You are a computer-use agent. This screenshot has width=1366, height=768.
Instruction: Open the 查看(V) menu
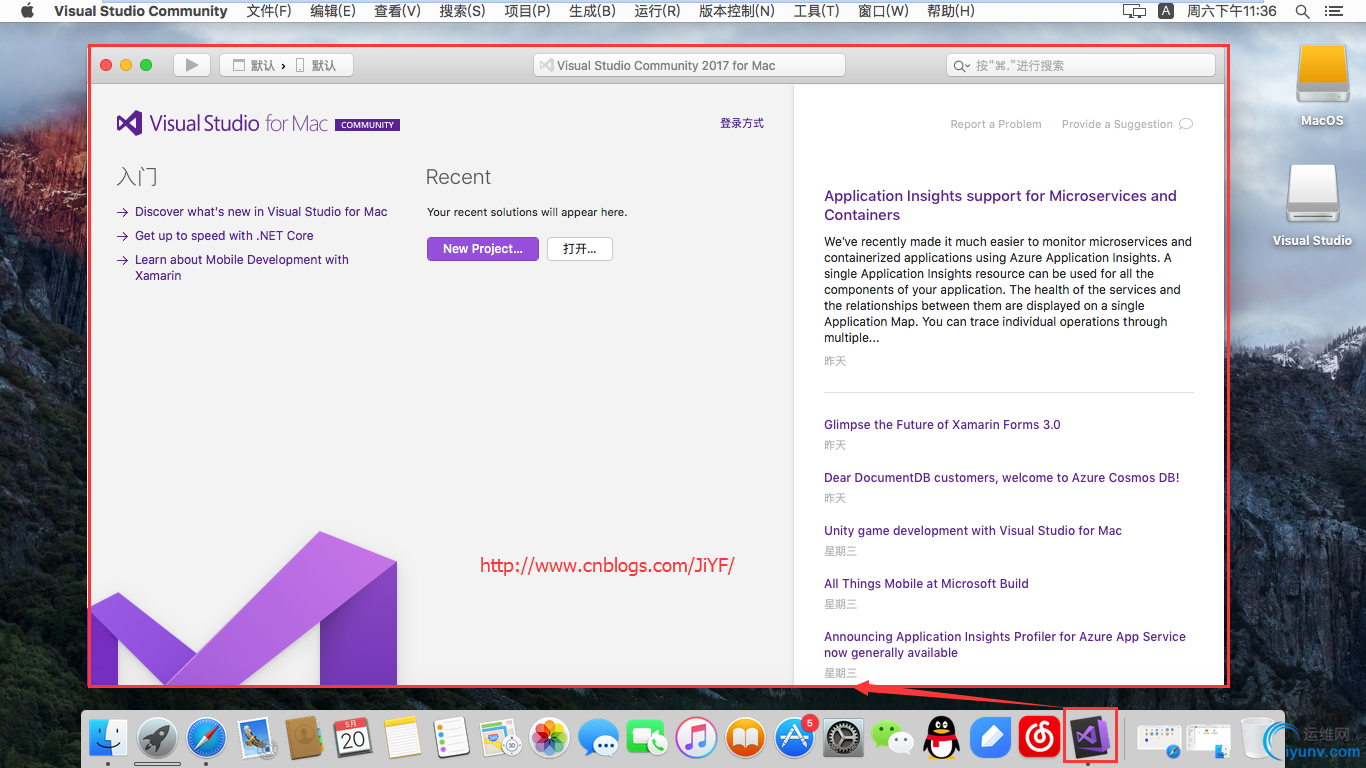[x=397, y=11]
